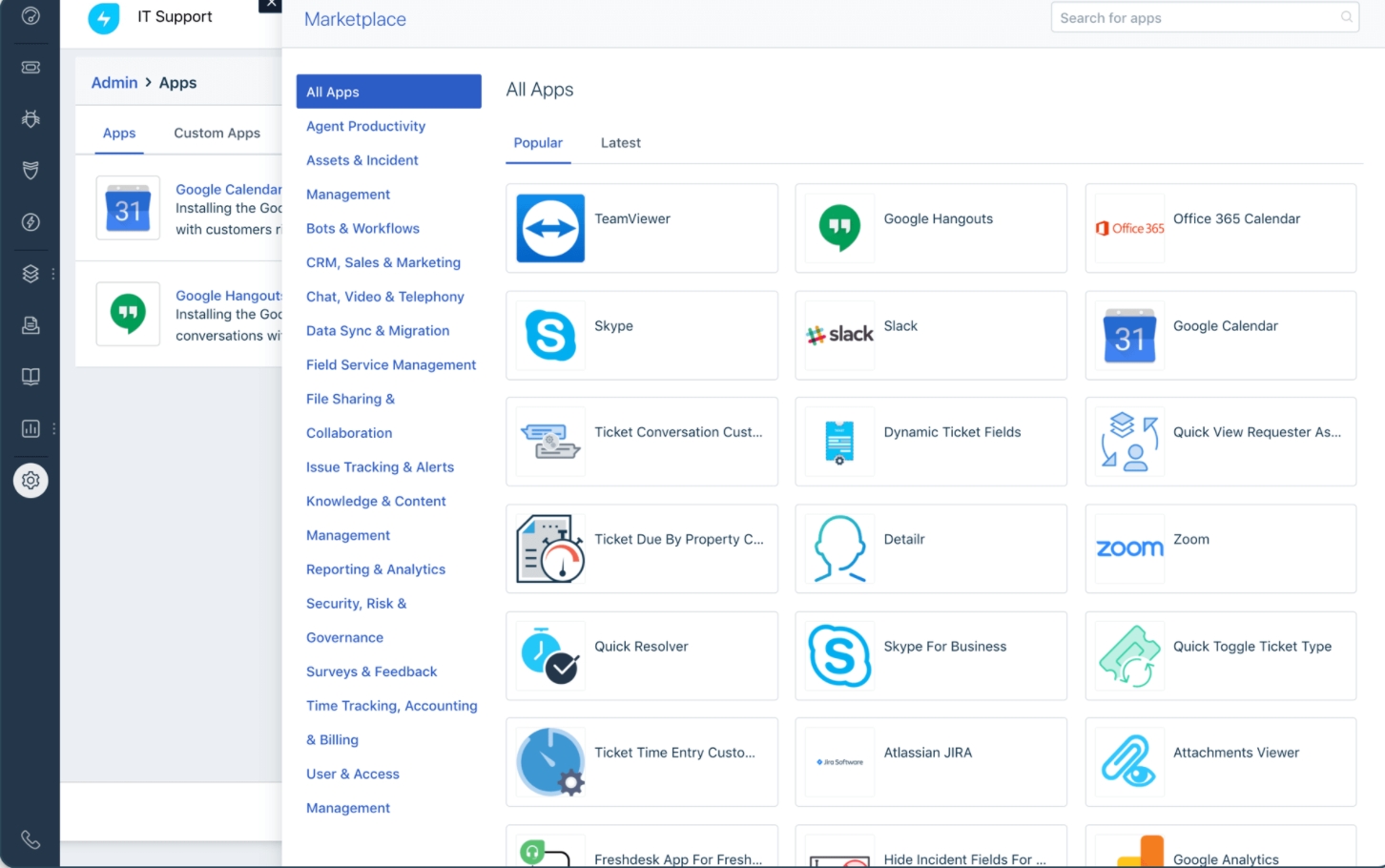Open the book-shaped Solutions icon in sidebar

click(31, 377)
